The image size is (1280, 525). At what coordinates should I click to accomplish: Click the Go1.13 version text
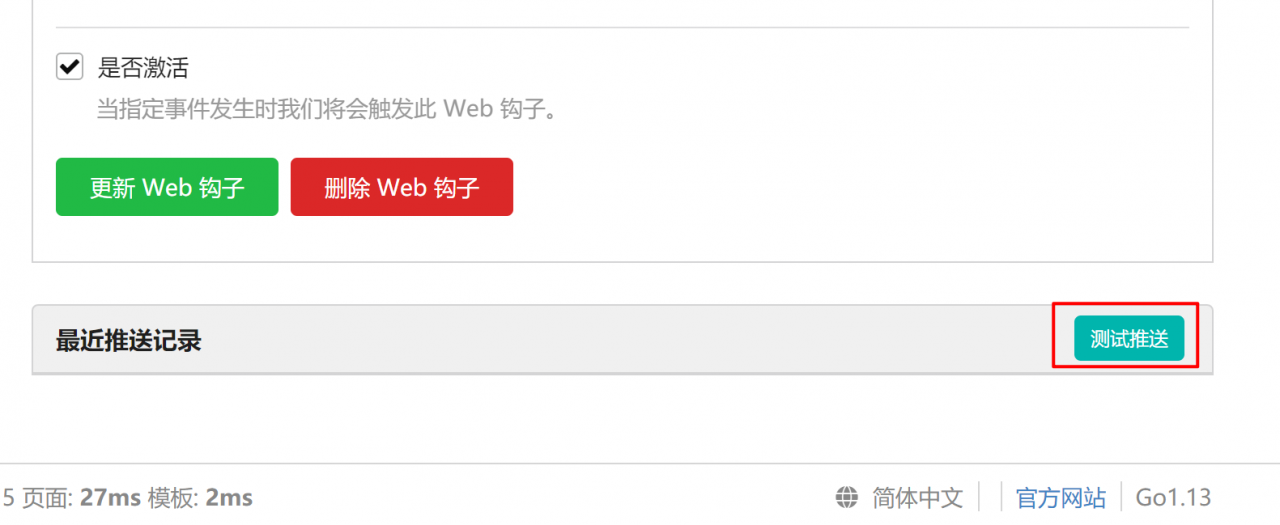click(x=1173, y=497)
